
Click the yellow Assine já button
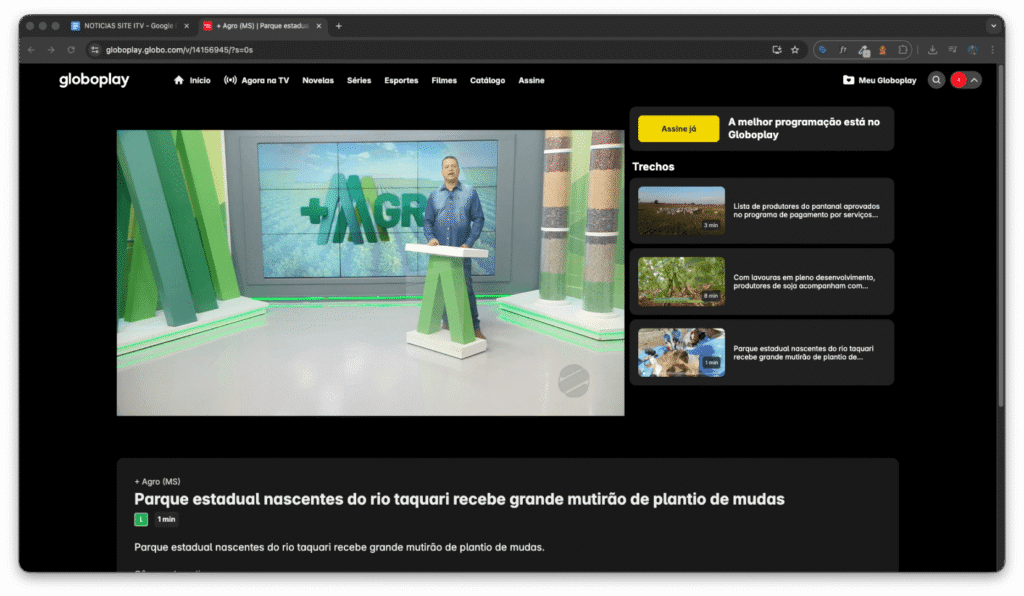[x=679, y=129]
